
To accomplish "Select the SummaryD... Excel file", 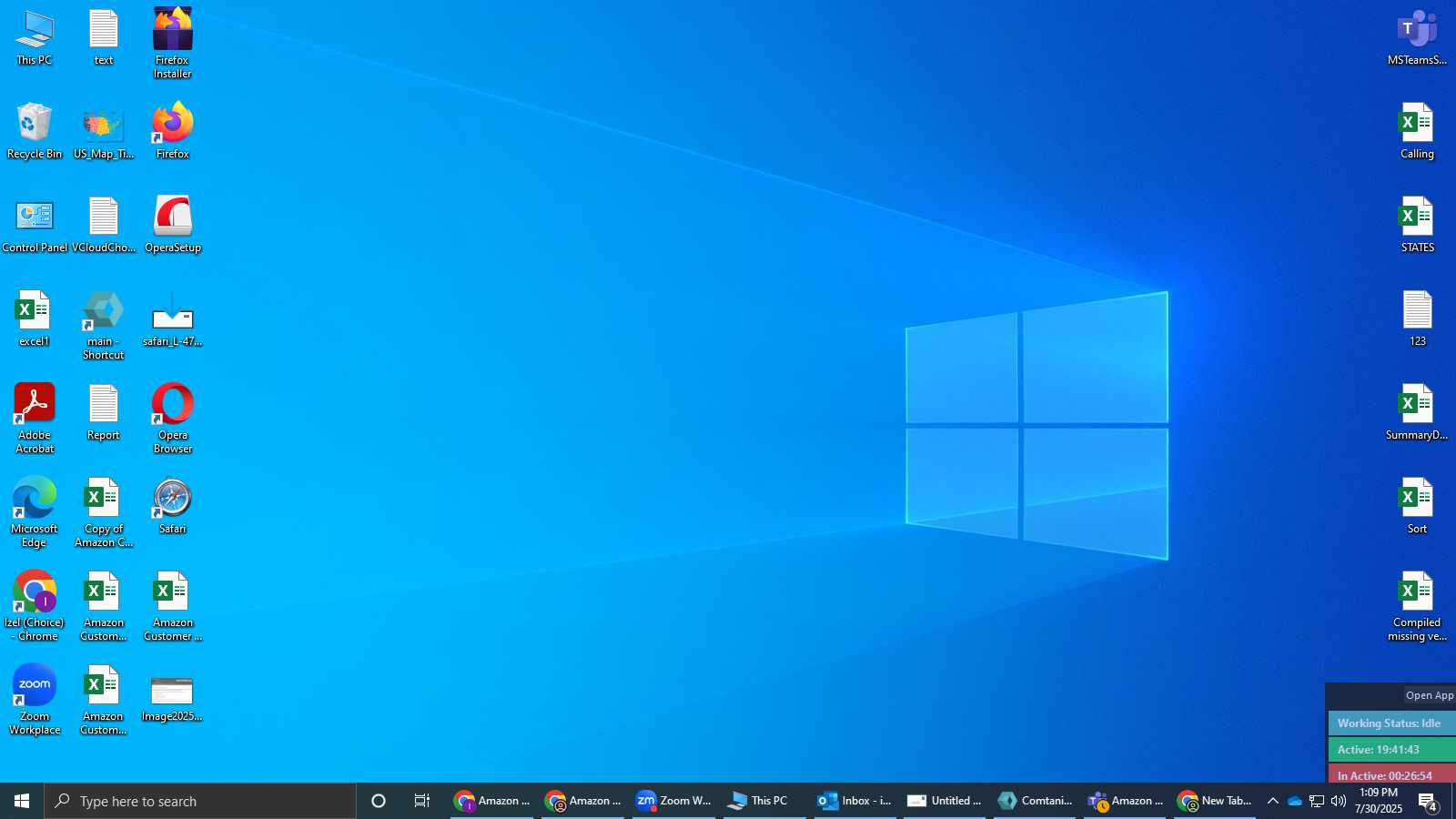I will pyautogui.click(x=1418, y=413).
